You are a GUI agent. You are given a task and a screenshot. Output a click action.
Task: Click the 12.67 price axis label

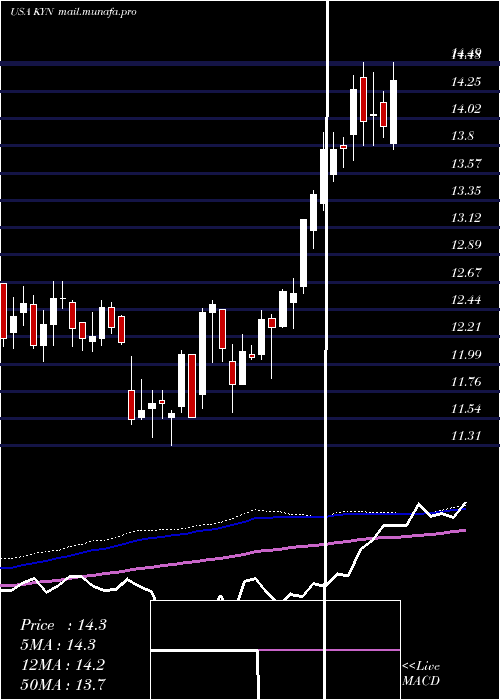[466, 272]
